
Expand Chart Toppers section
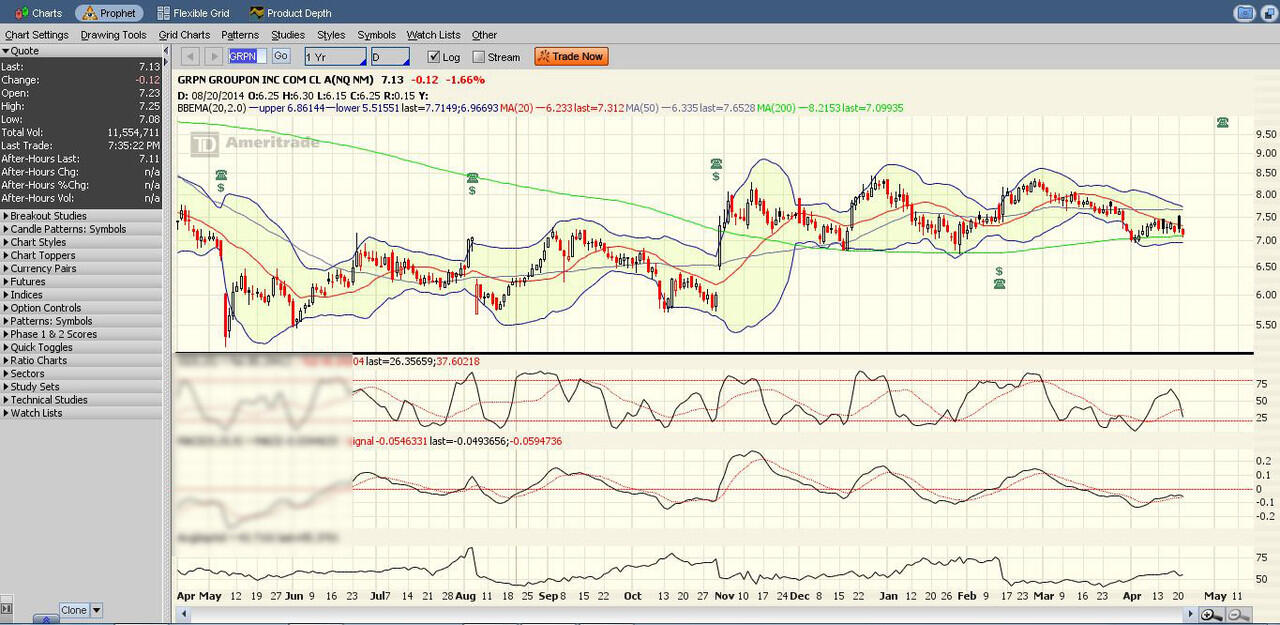point(81,255)
